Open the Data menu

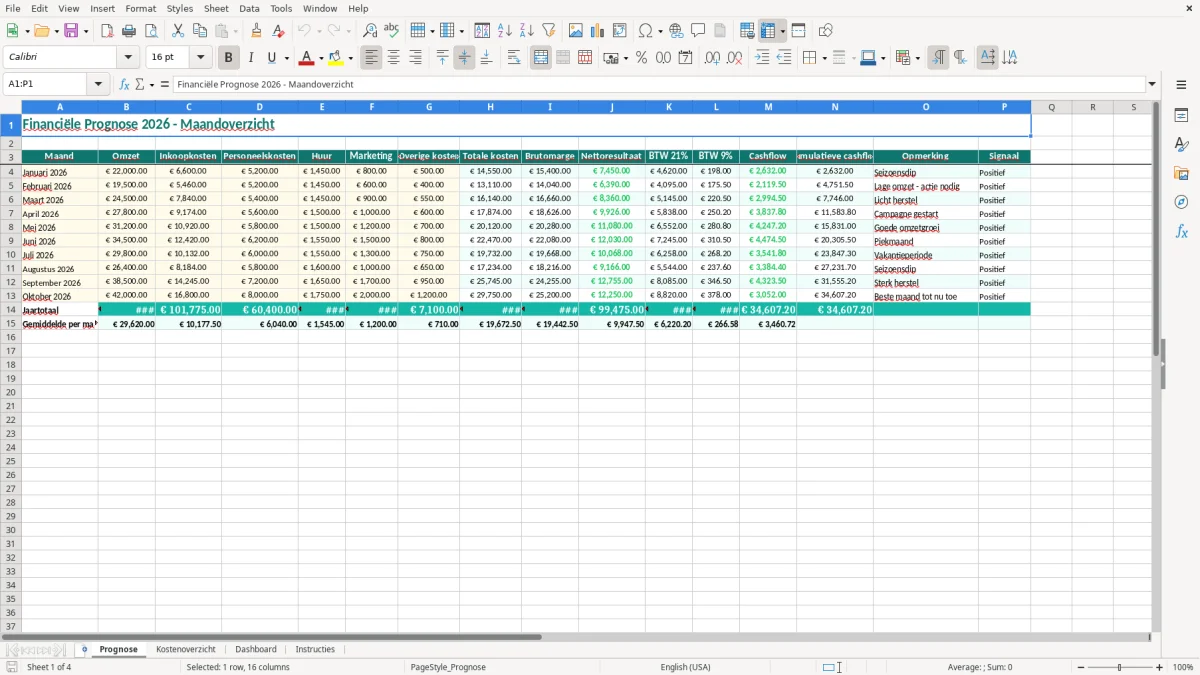[249, 8]
